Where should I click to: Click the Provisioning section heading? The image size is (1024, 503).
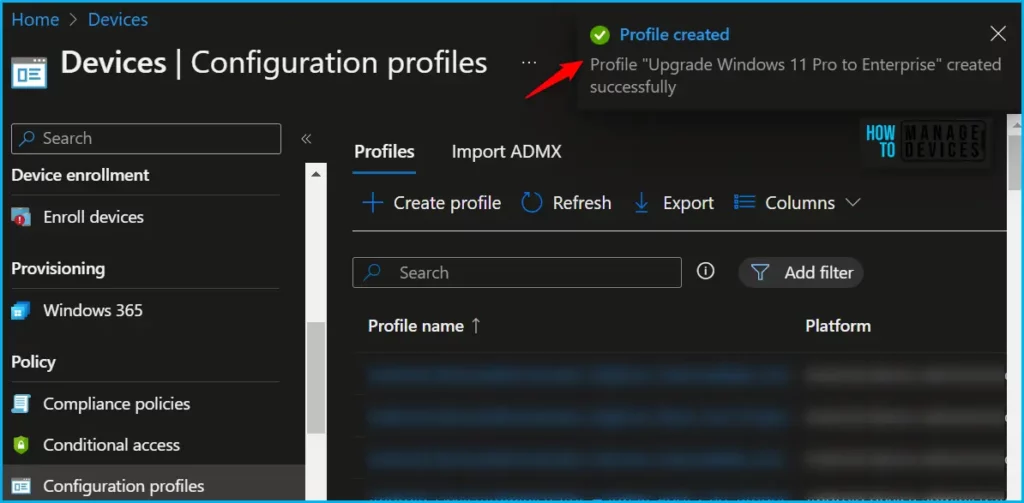coord(58,268)
